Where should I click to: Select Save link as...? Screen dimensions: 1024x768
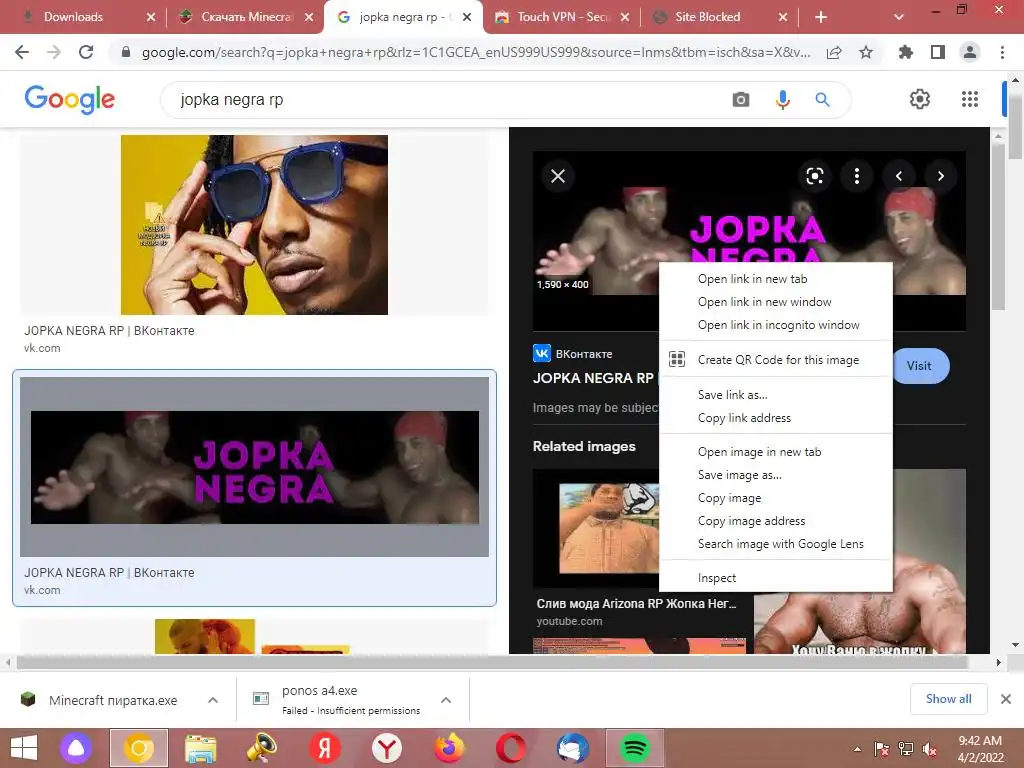(776, 394)
